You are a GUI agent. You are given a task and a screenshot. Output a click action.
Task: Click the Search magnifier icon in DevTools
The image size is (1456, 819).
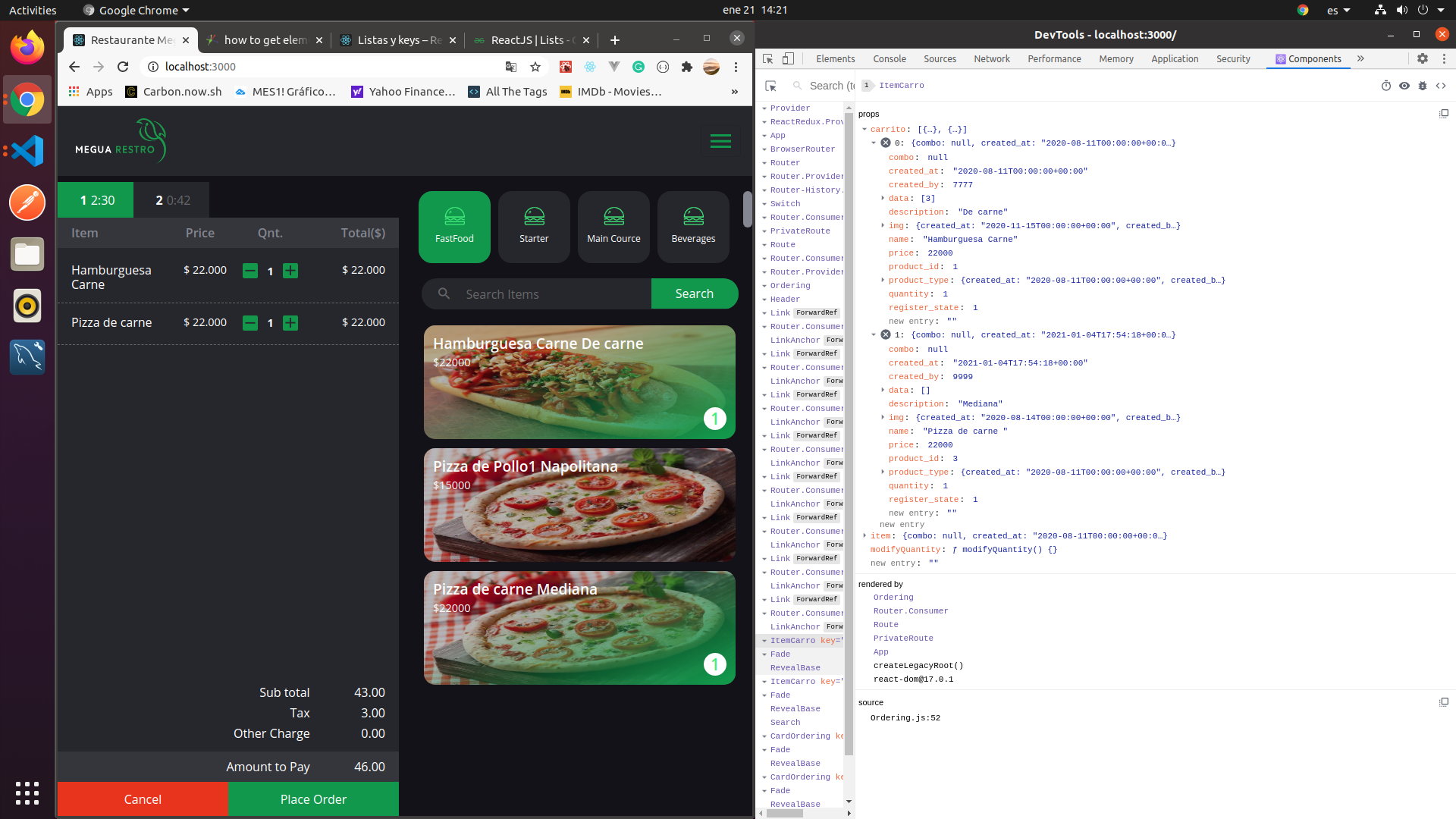[x=795, y=85]
